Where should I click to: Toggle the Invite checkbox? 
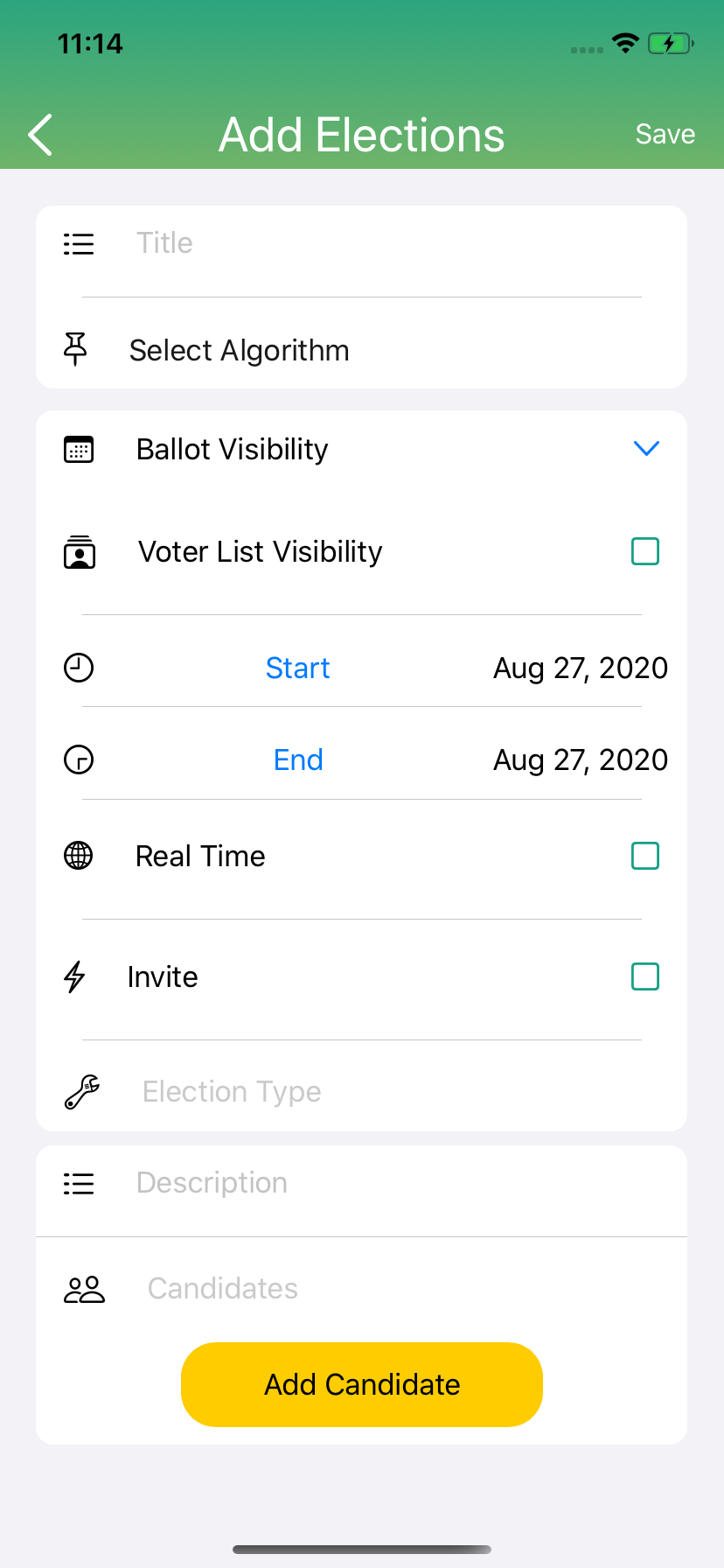coord(645,976)
